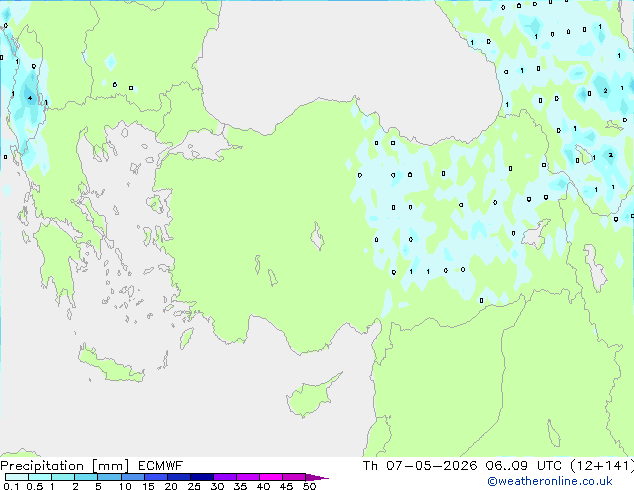
Task: Open the weatheronline.co.uk copyright link
Action: (549, 481)
